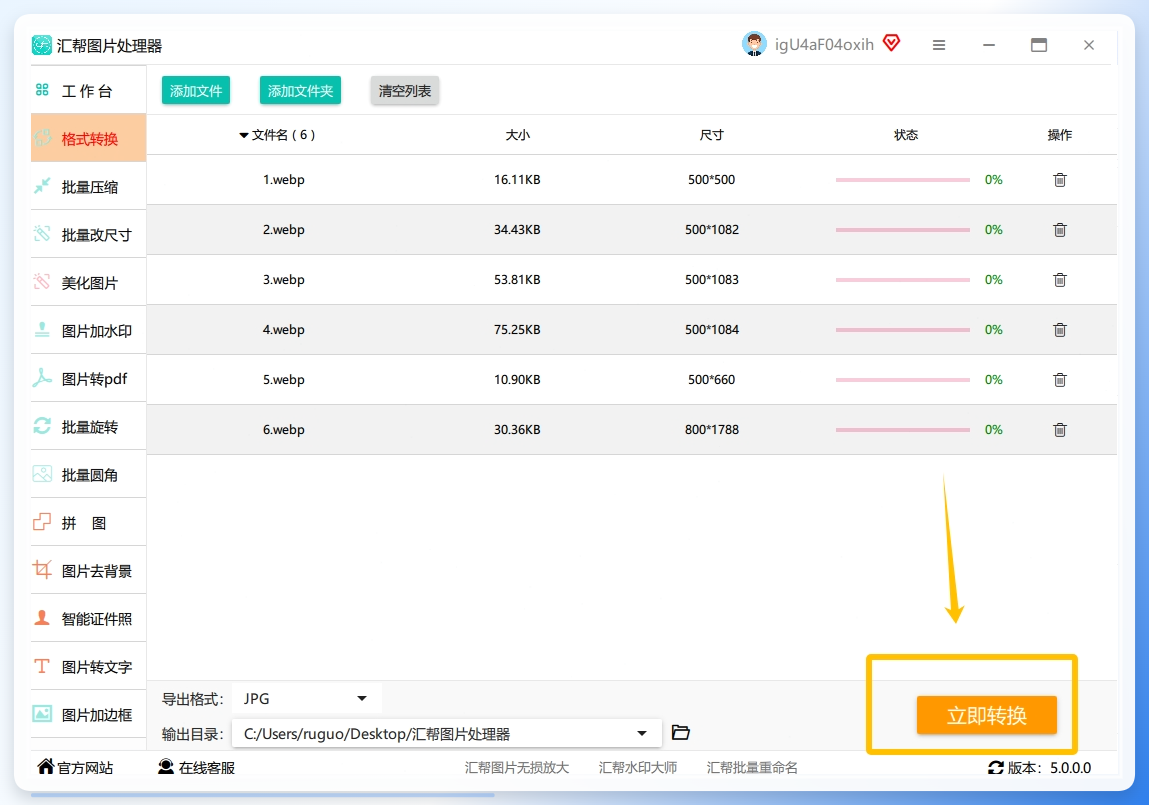Click version number 5.0.0.0
The image size is (1149, 805).
click(1070, 768)
